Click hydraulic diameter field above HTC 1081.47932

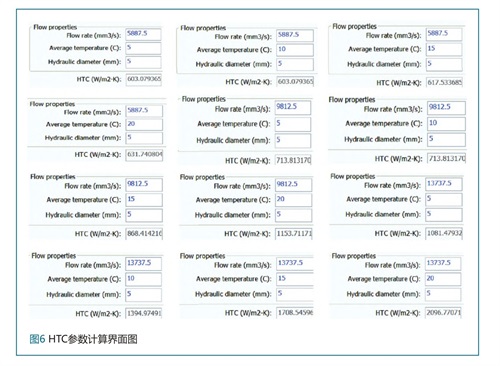(444, 214)
